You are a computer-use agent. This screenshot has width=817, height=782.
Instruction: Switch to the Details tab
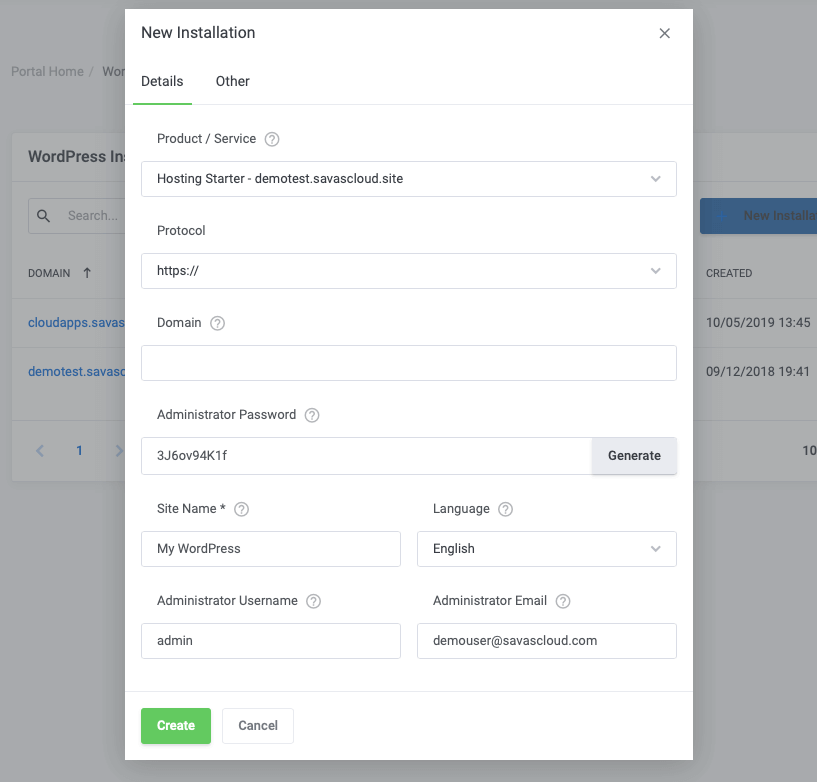click(162, 82)
